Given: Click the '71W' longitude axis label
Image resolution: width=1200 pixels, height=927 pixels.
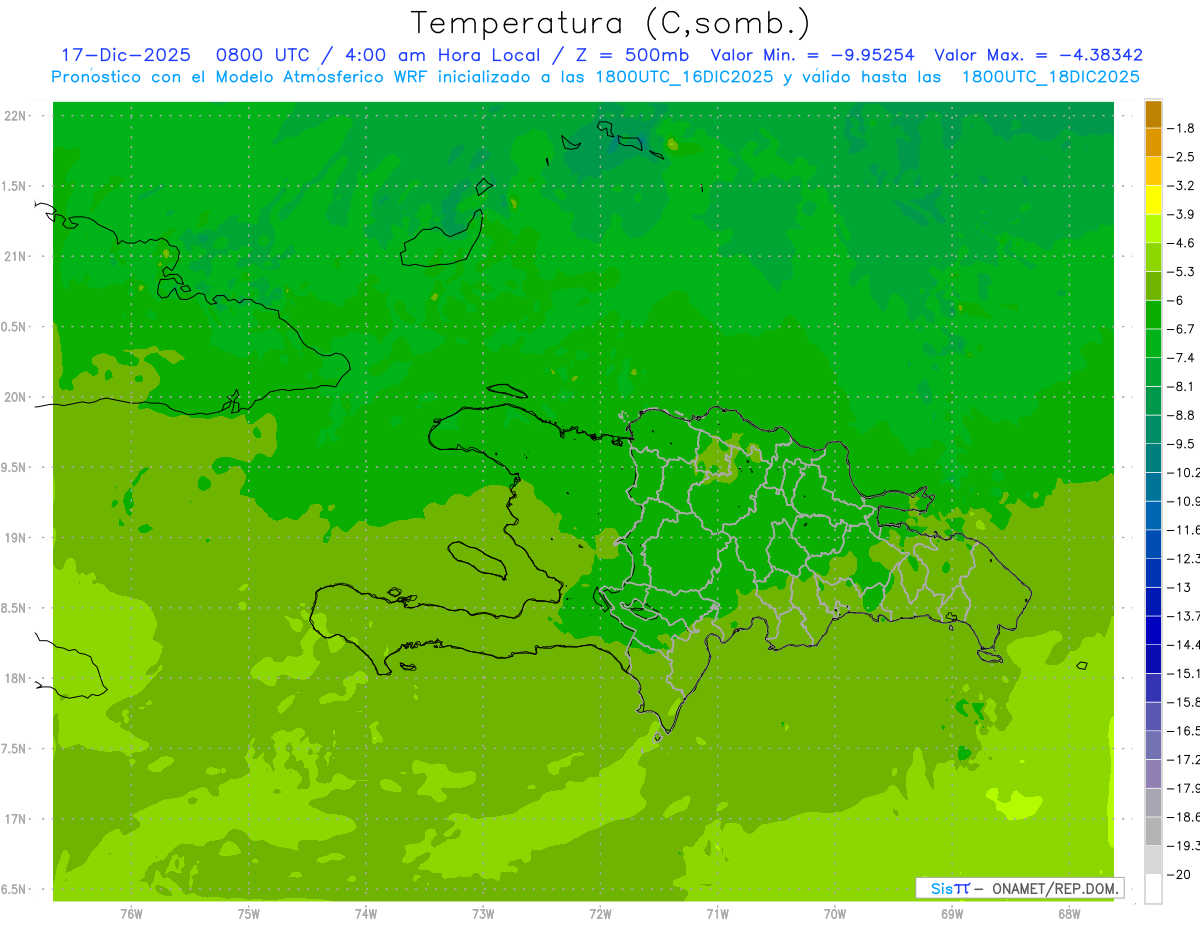Looking at the screenshot, I should point(718,914).
